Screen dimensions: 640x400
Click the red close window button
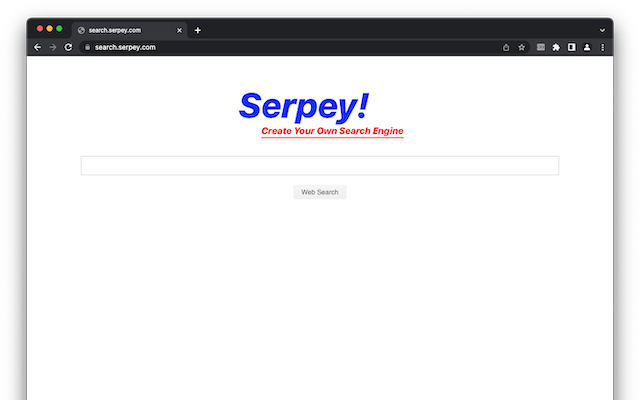point(40,29)
